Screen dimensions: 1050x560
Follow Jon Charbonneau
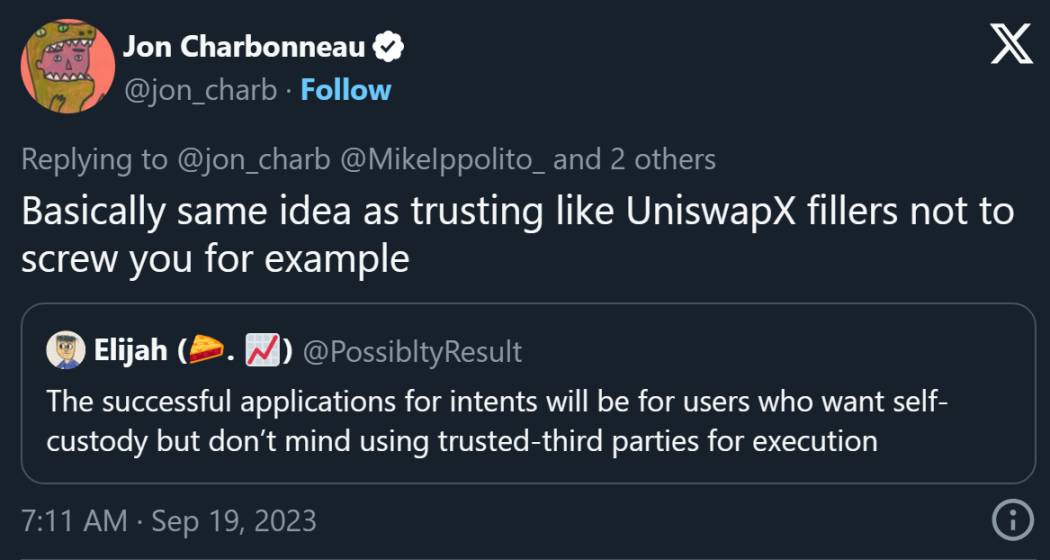pyautogui.click(x=346, y=90)
